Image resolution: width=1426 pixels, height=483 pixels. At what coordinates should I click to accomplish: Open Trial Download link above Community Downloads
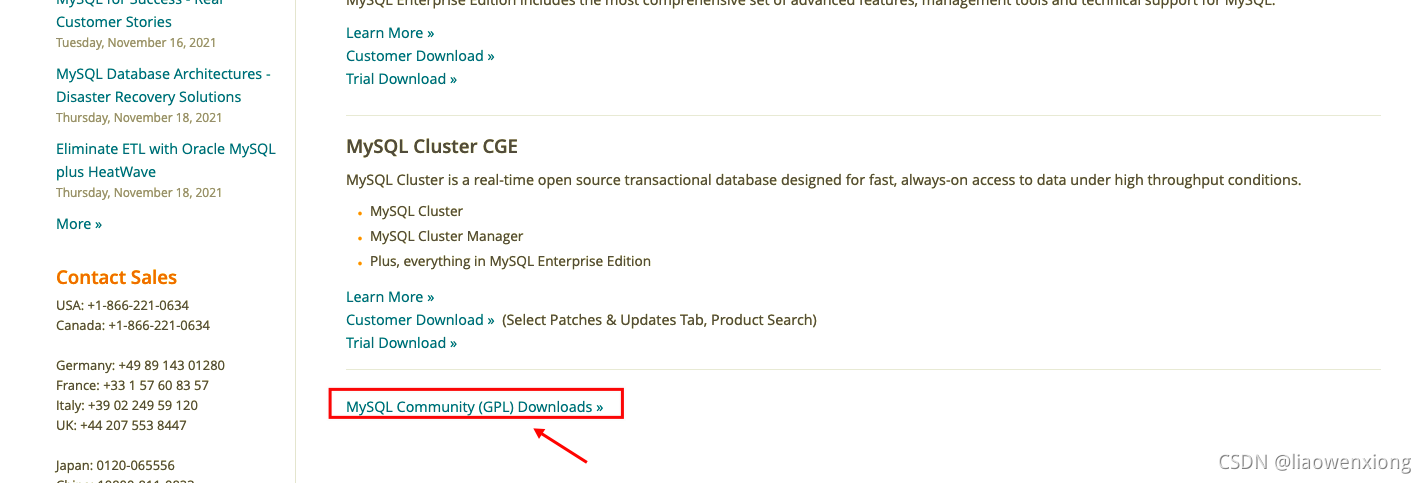pos(401,343)
